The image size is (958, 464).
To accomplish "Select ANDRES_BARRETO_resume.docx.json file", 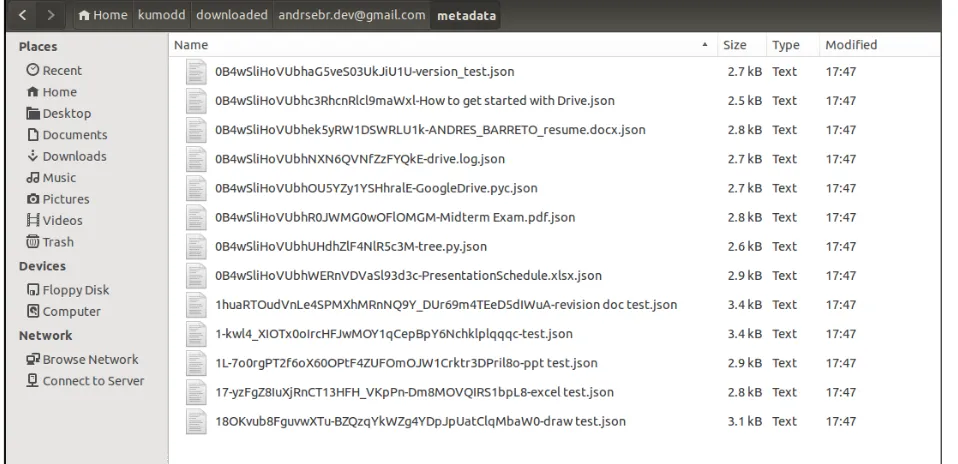I will (430, 130).
